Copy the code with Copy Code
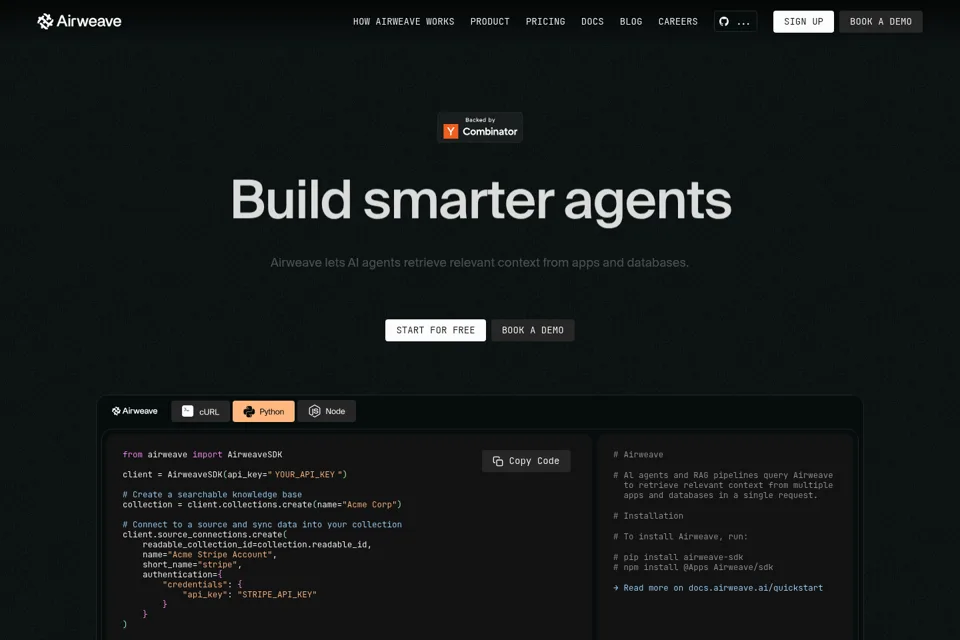The image size is (960, 640). pos(526,461)
